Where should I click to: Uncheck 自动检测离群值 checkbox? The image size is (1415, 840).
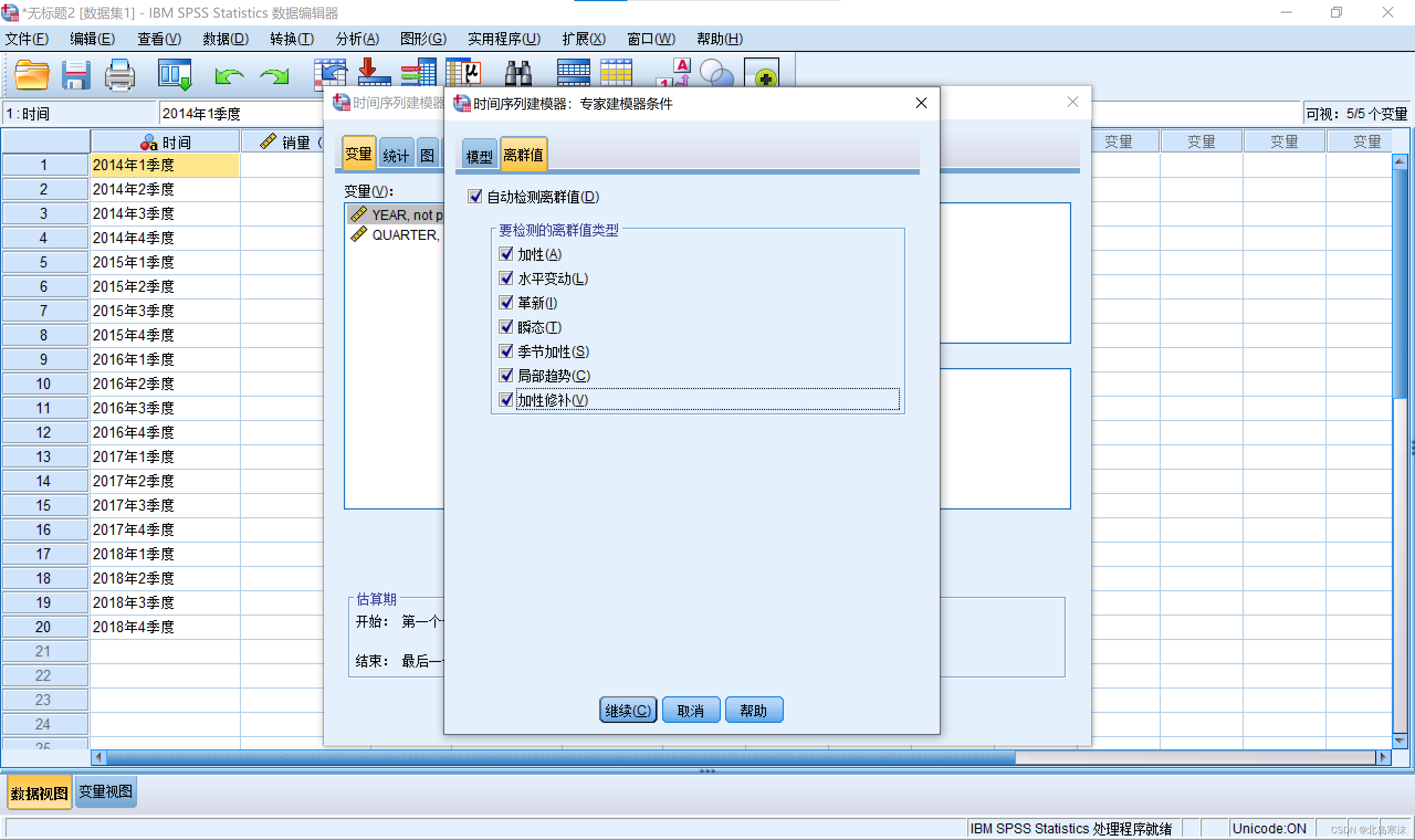click(x=475, y=196)
